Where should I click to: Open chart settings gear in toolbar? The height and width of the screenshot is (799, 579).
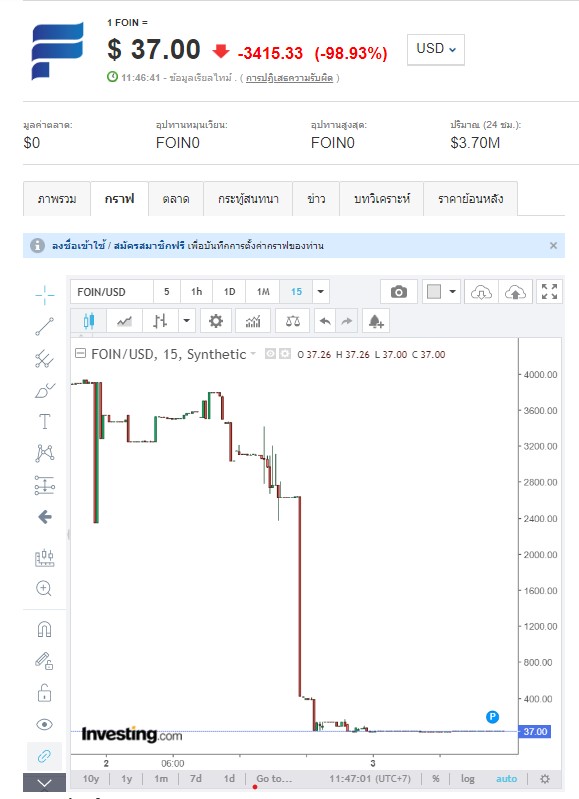216,321
